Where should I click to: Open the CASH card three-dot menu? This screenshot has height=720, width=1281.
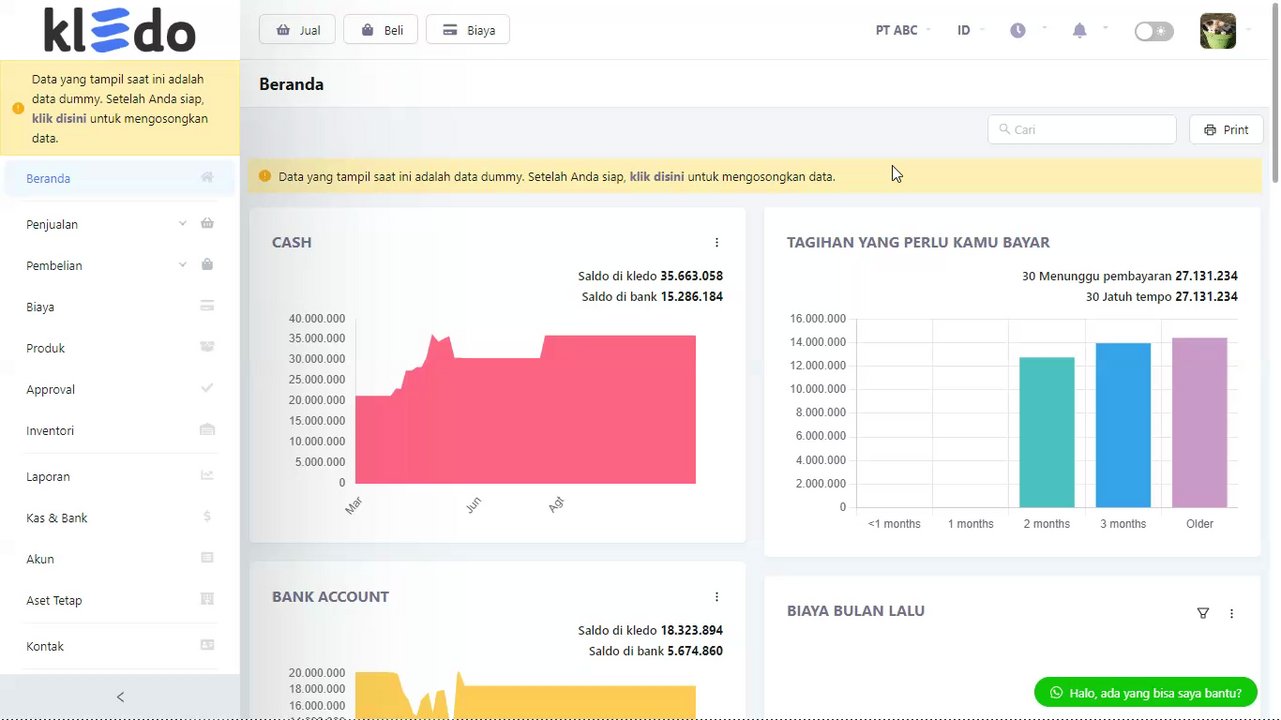click(716, 242)
